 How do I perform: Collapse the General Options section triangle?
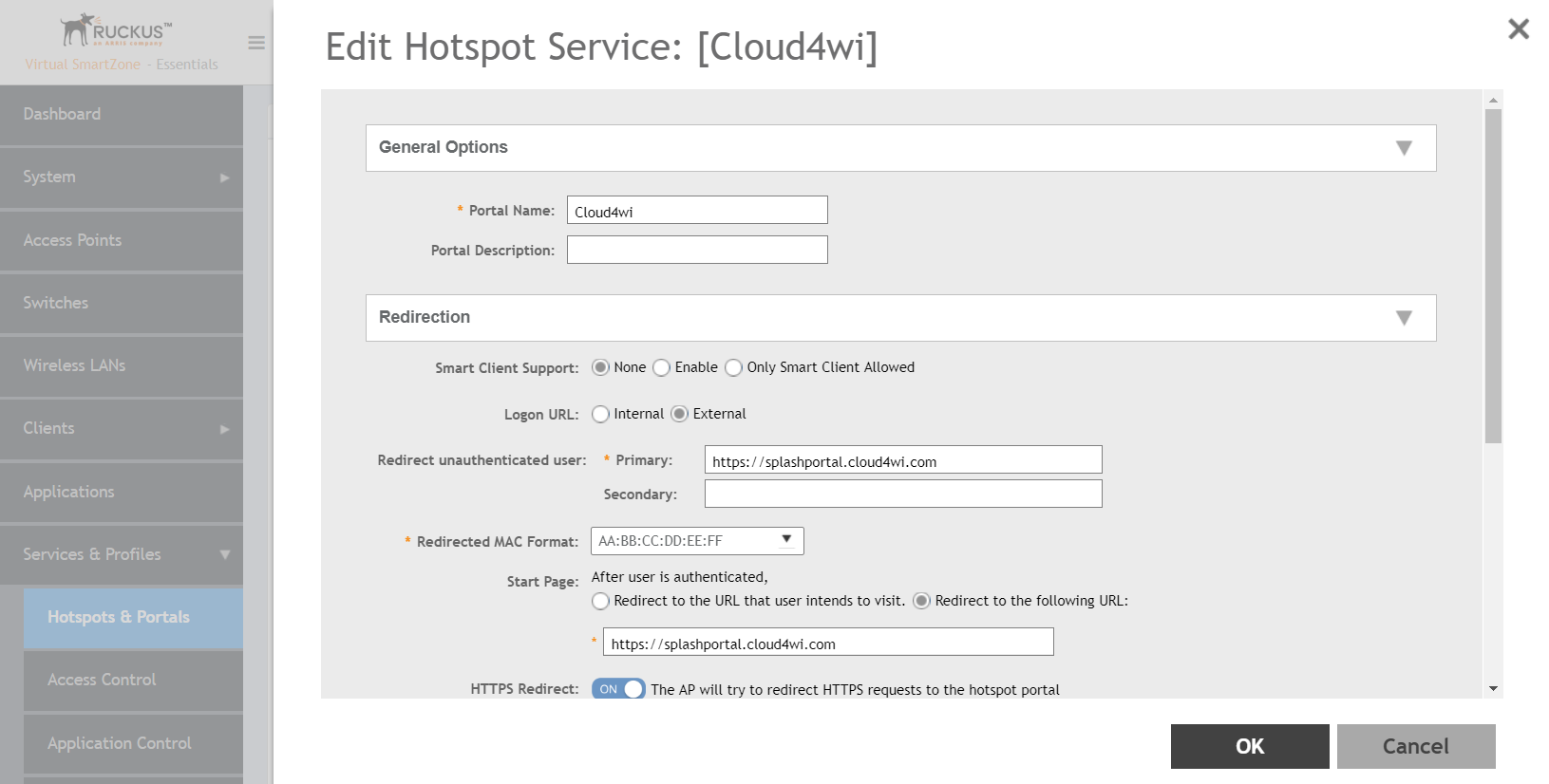click(x=1404, y=148)
